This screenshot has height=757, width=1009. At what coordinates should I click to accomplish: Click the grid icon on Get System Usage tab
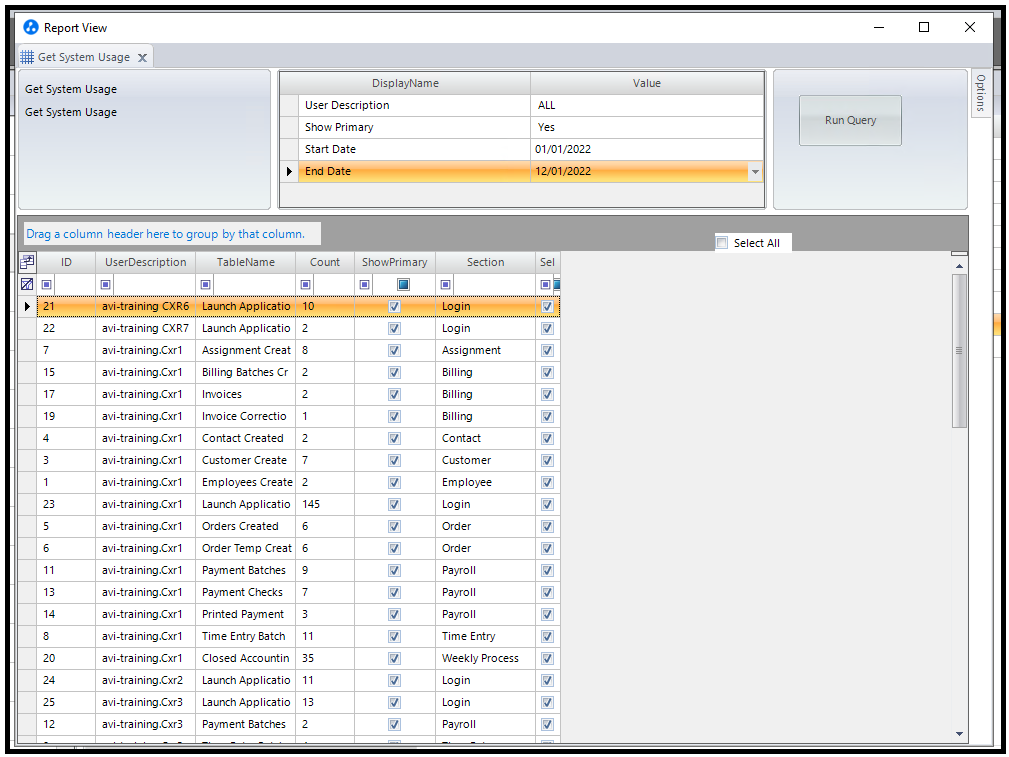click(27, 57)
